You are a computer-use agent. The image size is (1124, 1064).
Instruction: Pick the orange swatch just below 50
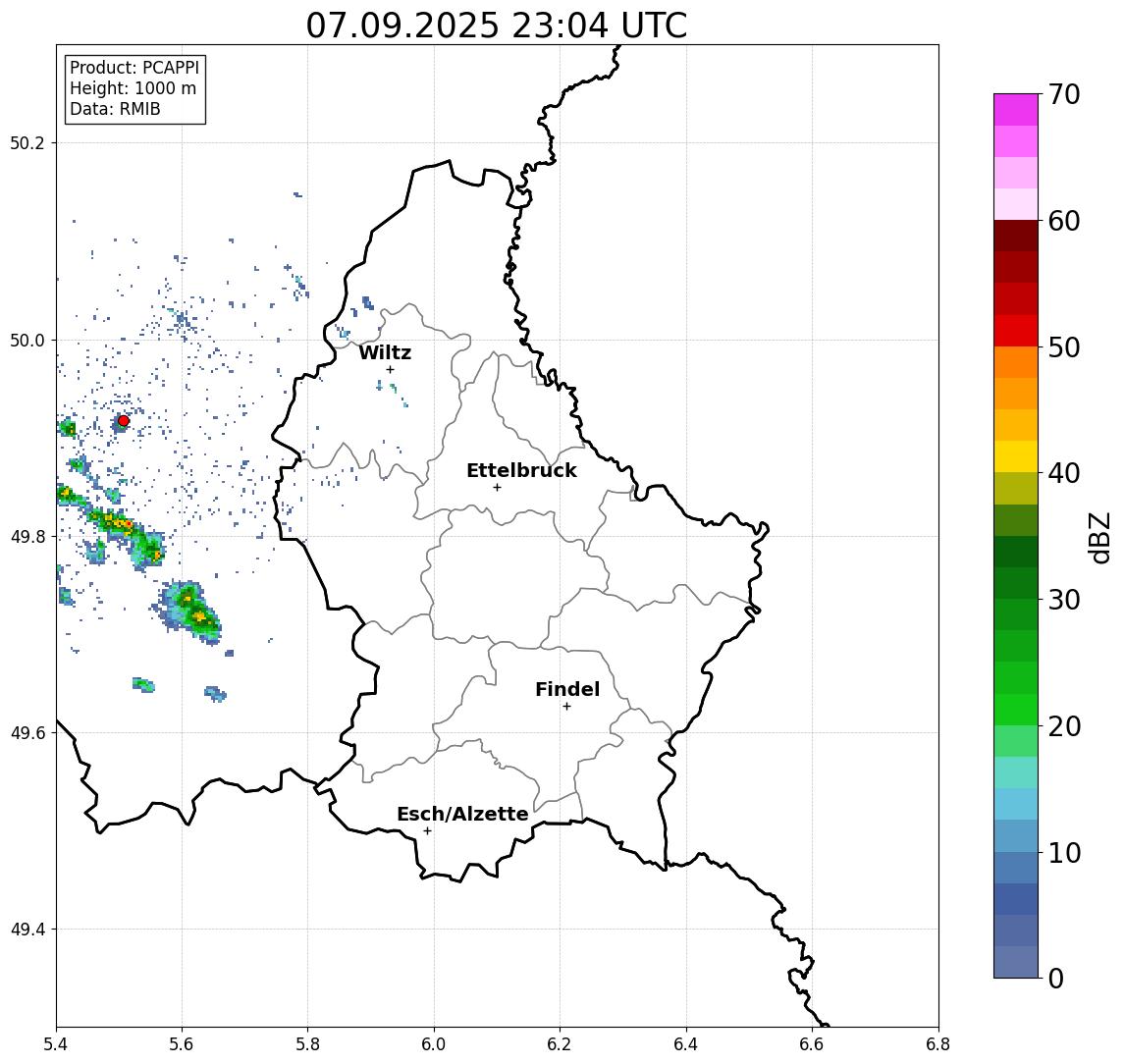coord(1016,362)
